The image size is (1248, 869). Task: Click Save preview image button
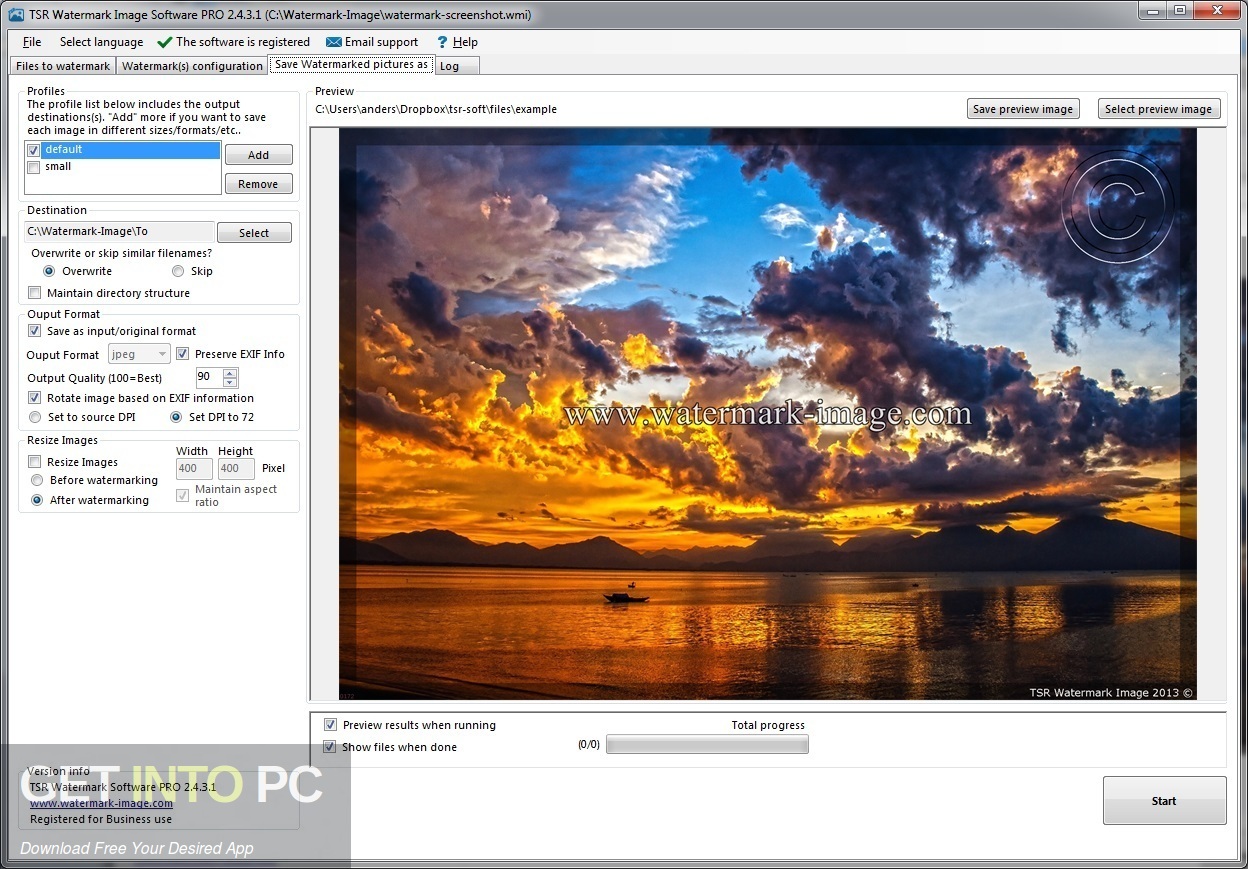(1023, 109)
